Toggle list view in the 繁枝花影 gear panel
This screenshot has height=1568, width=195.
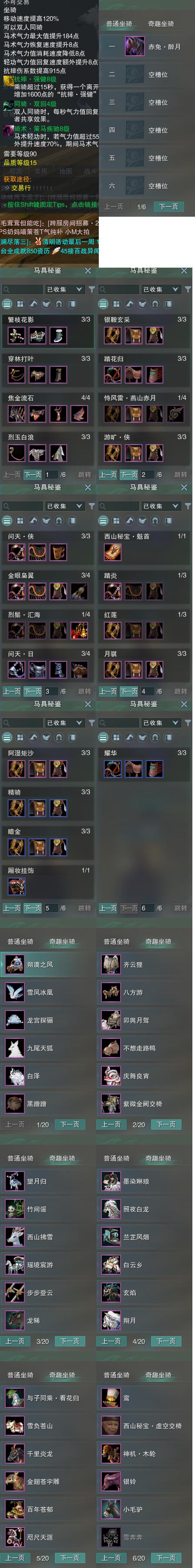coord(7,304)
